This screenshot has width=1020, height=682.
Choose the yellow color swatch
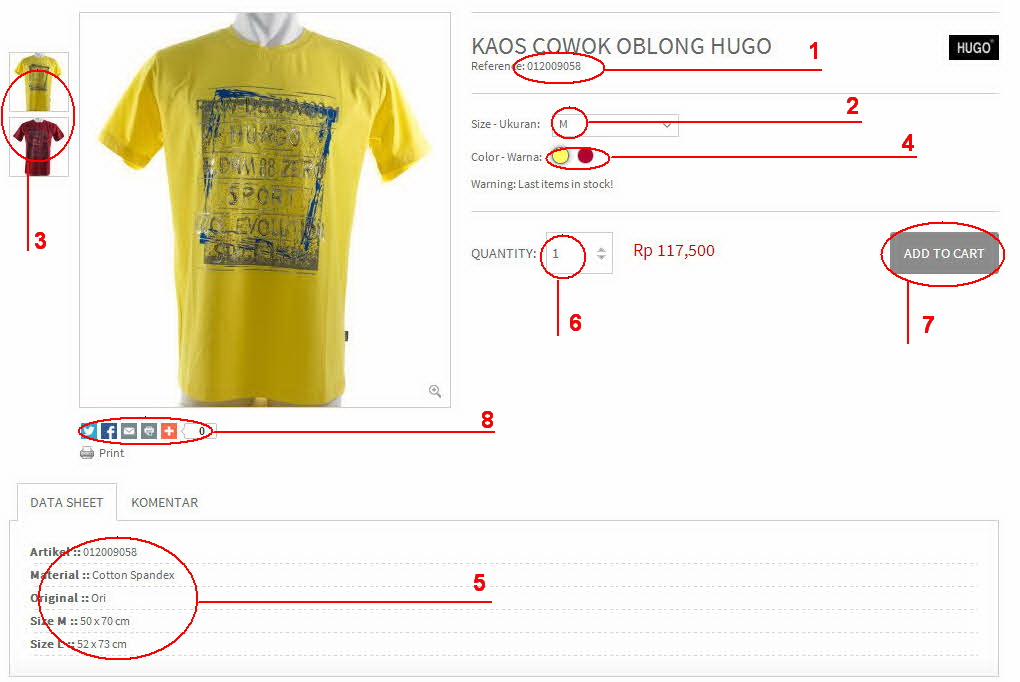(560, 156)
